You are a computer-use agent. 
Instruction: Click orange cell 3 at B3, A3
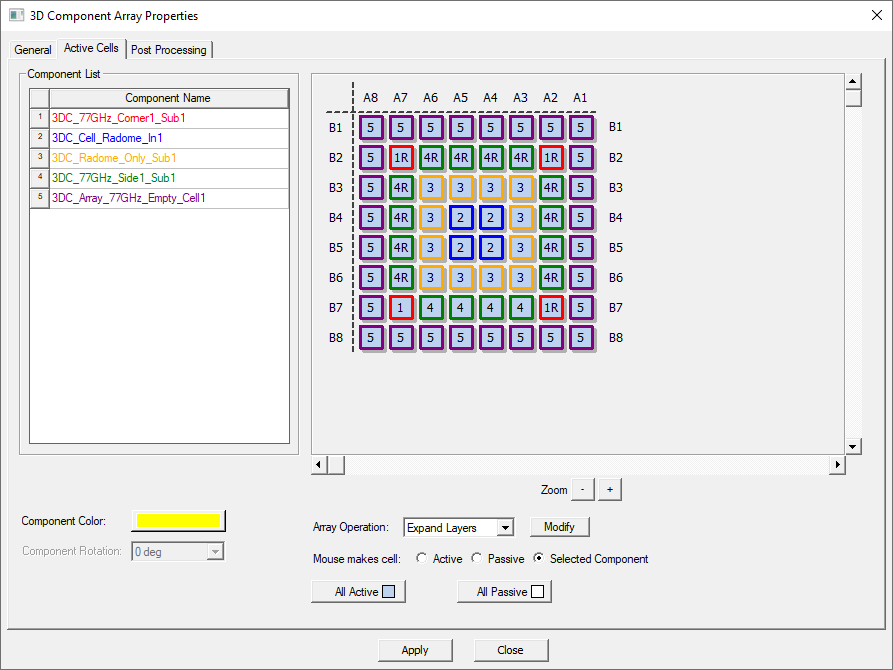coord(521,187)
